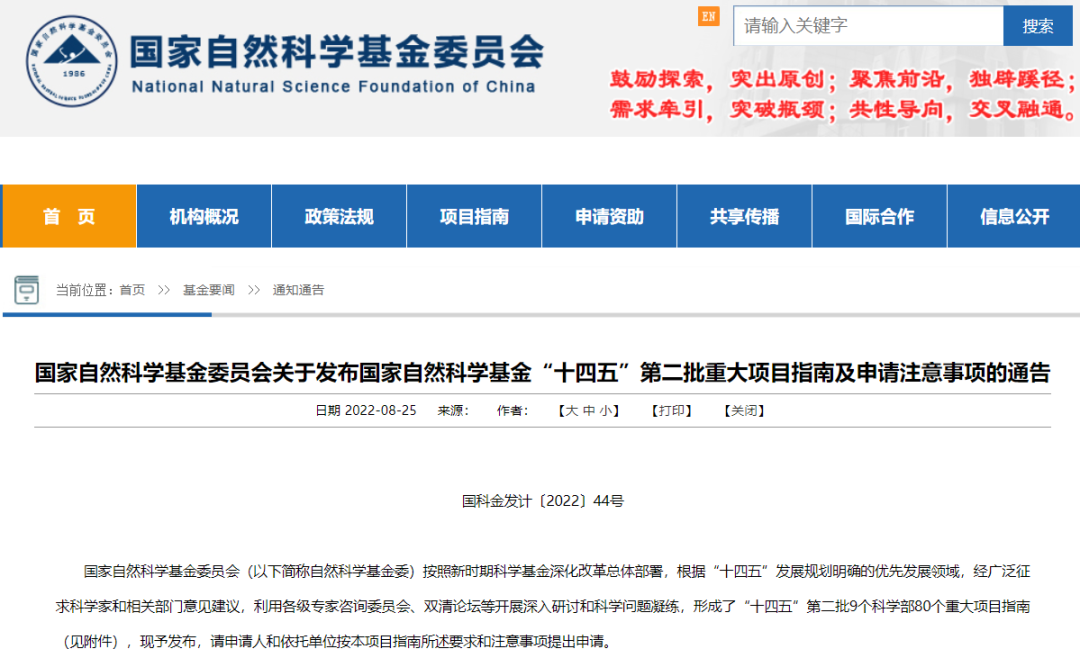This screenshot has width=1080, height=658.
Task: Open the 项目指南 menu item
Action: tap(474, 216)
